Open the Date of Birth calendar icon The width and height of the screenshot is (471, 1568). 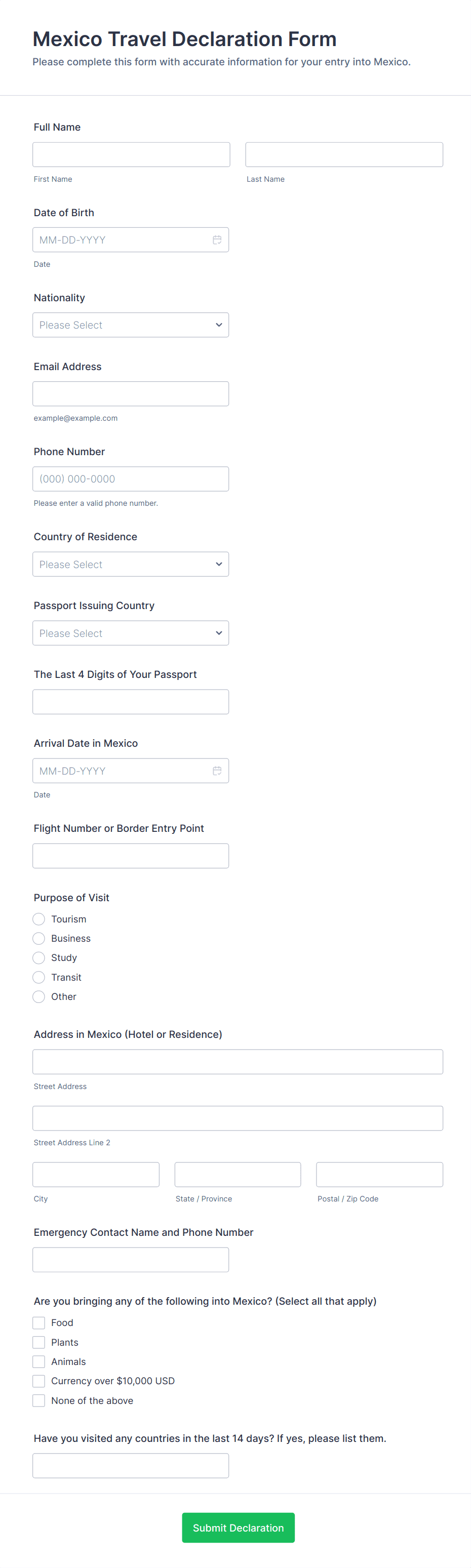(x=217, y=240)
